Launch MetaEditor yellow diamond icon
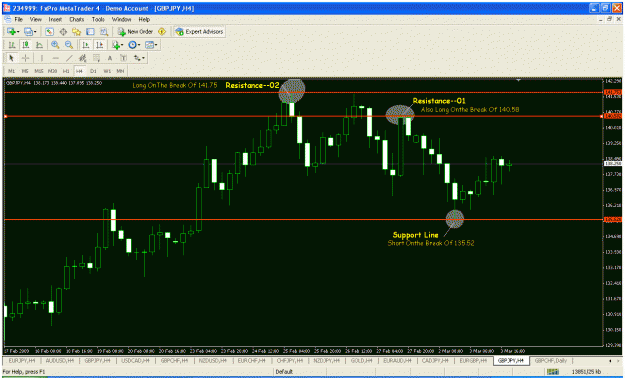Image resolution: width=625 pixels, height=378 pixels. [x=162, y=32]
